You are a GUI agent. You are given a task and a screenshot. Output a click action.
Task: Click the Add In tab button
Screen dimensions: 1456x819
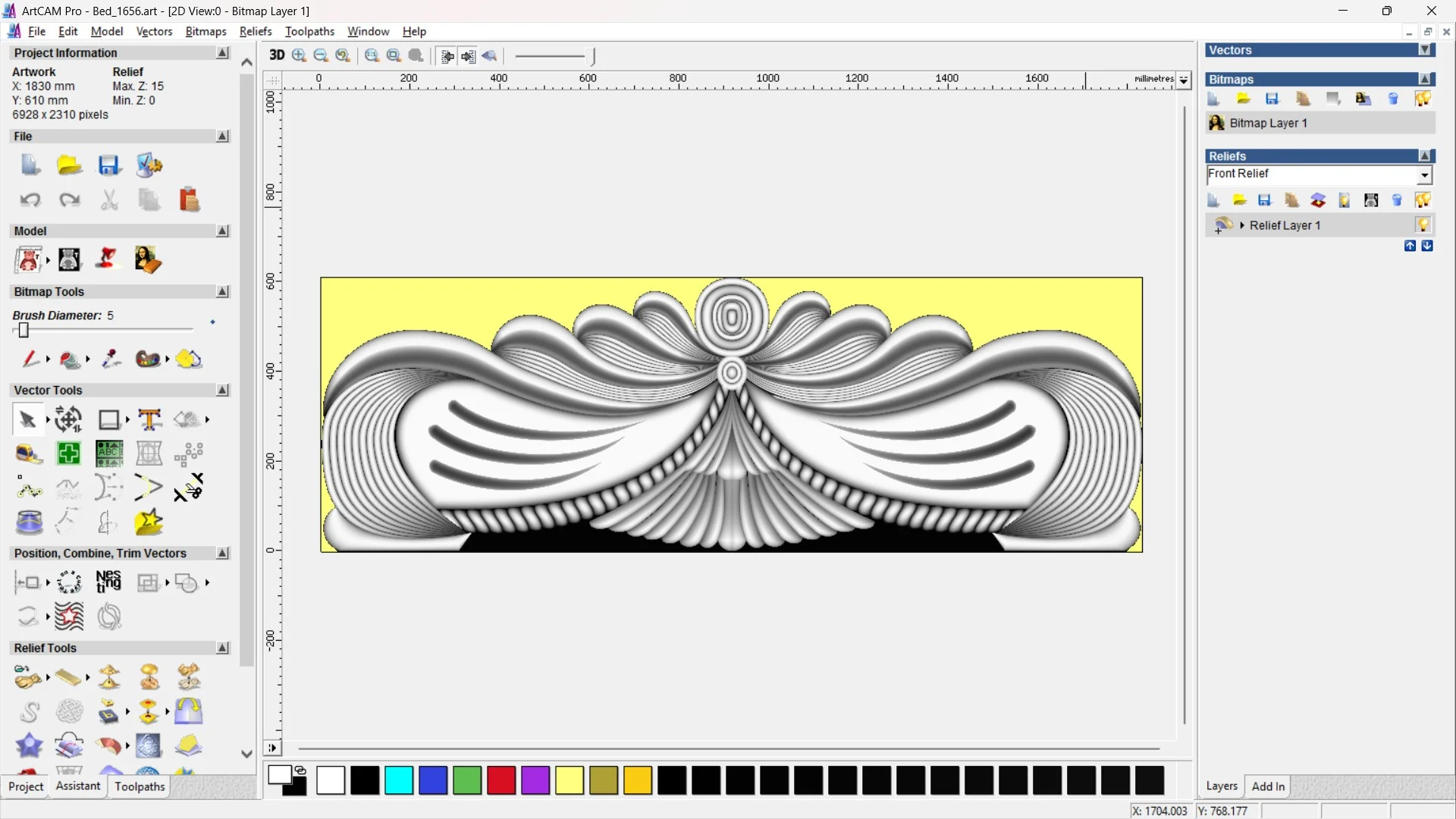click(x=1268, y=786)
